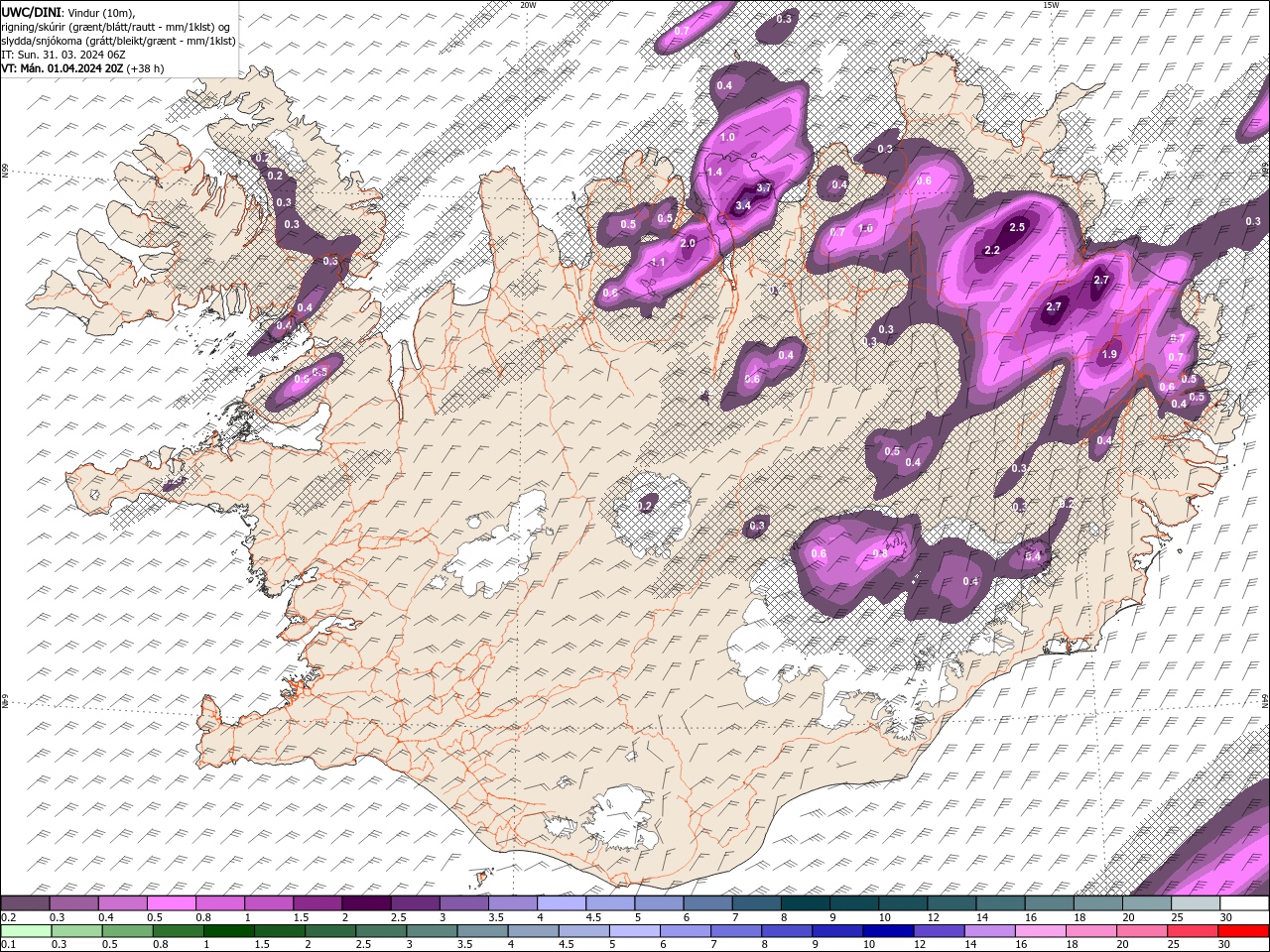1270x952 pixels.
Task: Click the bright red swatch at end of lower scale
Action: click(x=1243, y=931)
